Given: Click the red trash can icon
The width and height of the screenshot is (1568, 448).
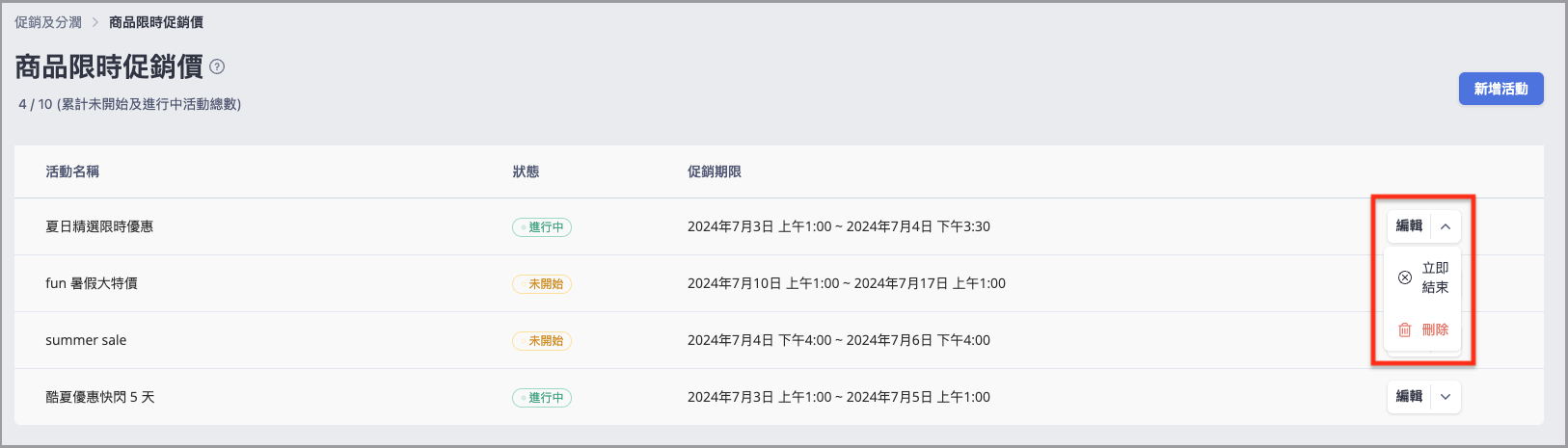Looking at the screenshot, I should click(x=1405, y=329).
